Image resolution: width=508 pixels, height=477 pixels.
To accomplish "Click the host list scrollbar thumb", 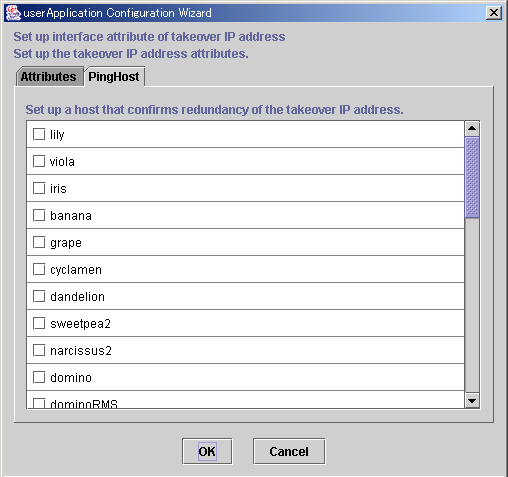I will [x=472, y=177].
